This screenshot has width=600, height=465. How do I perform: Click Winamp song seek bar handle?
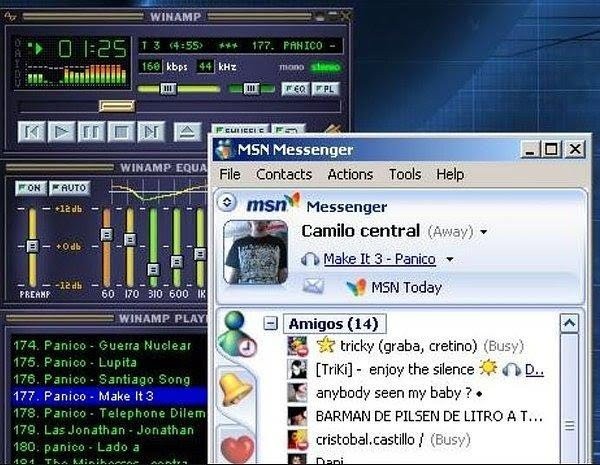tap(117, 106)
